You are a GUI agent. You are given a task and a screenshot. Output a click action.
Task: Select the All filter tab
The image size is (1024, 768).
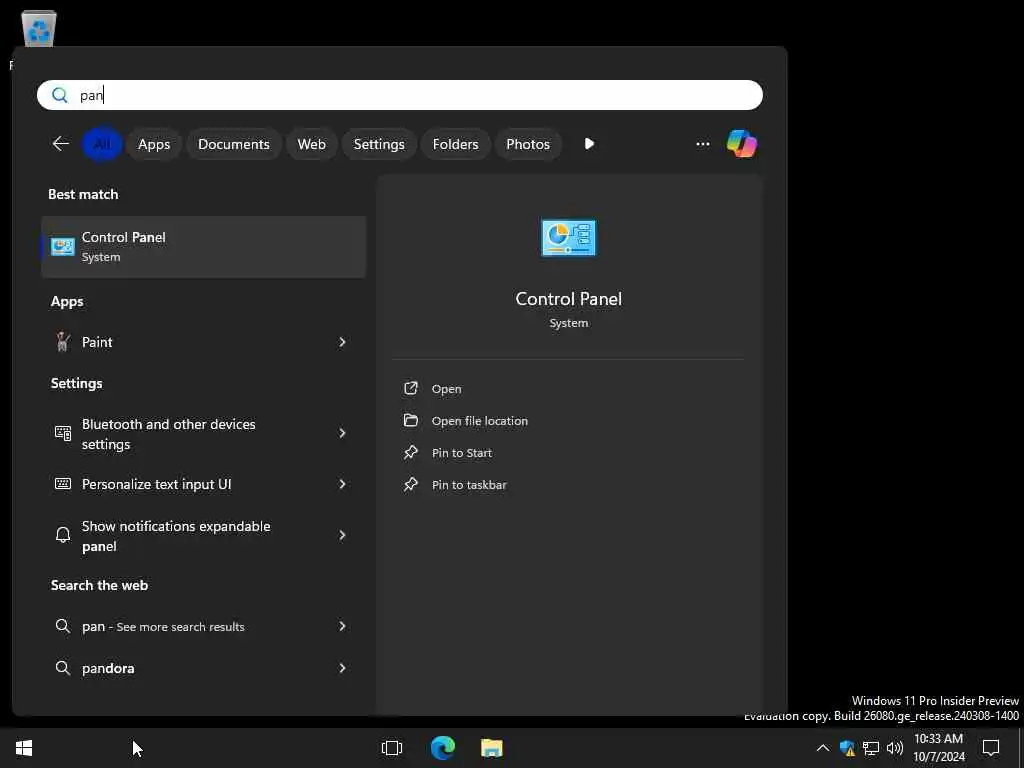pyautogui.click(x=102, y=144)
